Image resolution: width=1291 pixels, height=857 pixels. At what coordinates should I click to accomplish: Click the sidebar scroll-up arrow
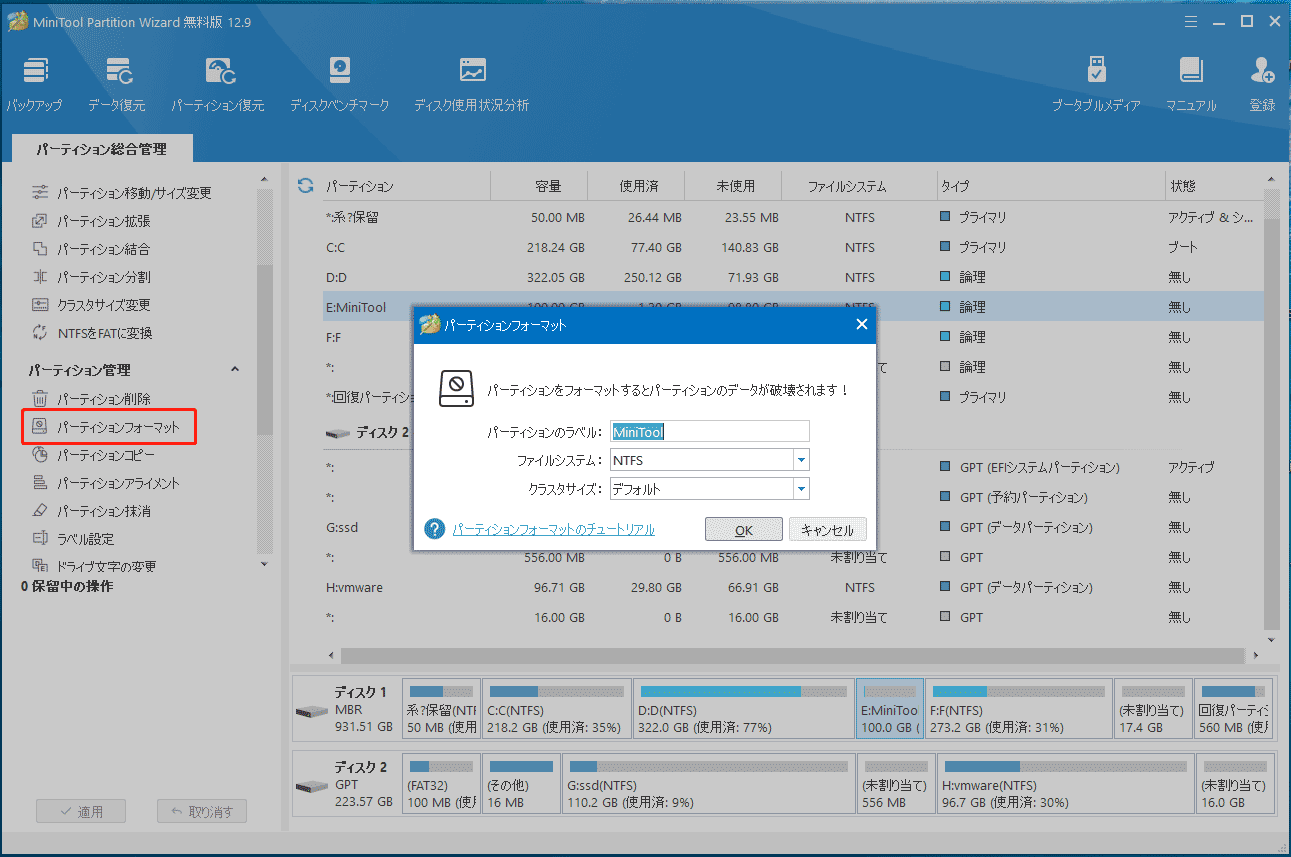264,180
